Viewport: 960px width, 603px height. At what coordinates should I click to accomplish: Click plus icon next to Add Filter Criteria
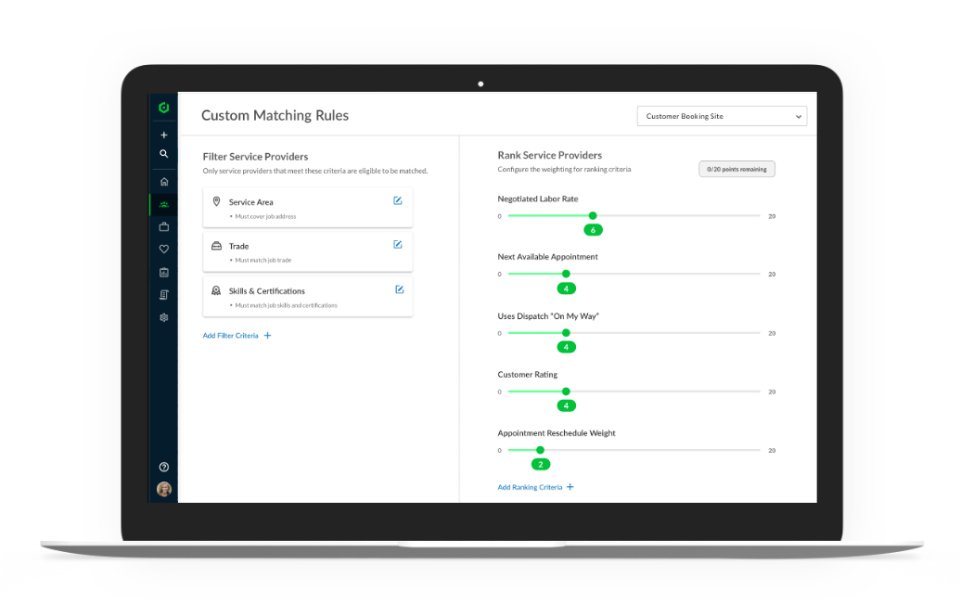pos(268,335)
